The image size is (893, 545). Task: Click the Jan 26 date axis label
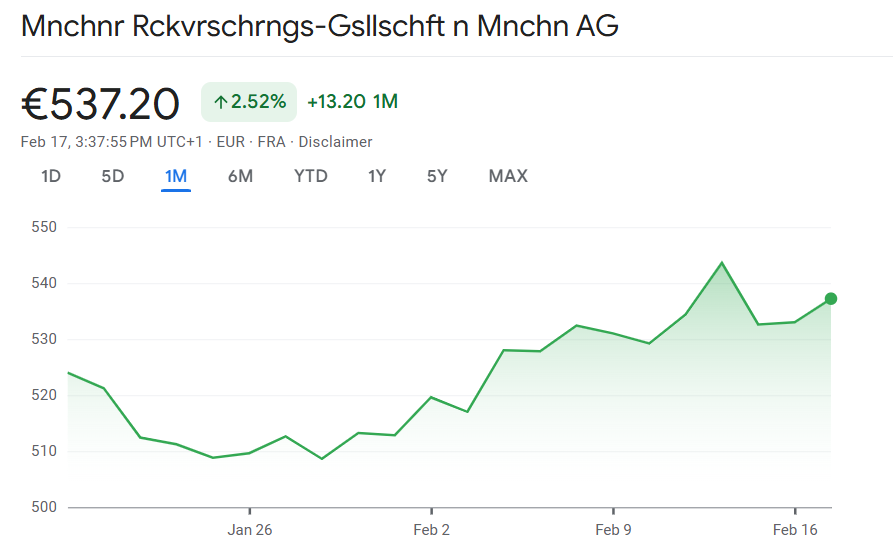click(249, 530)
